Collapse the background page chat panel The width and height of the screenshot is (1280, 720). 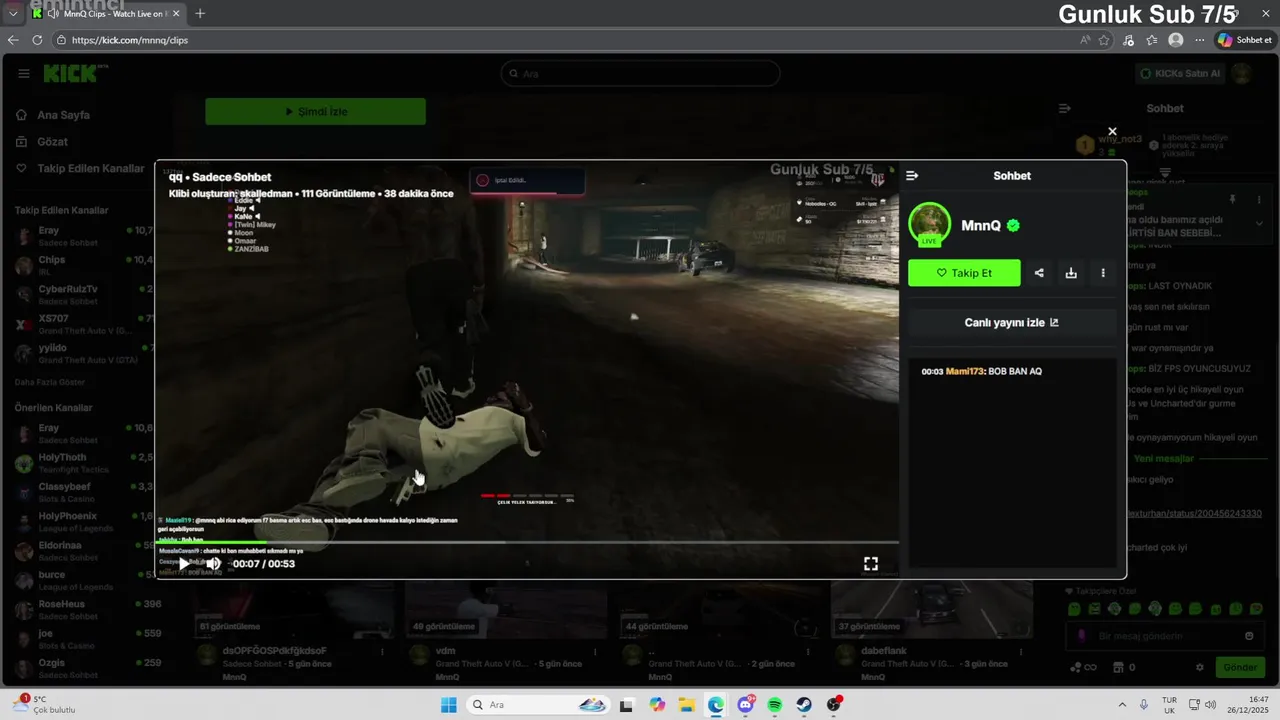click(1065, 108)
